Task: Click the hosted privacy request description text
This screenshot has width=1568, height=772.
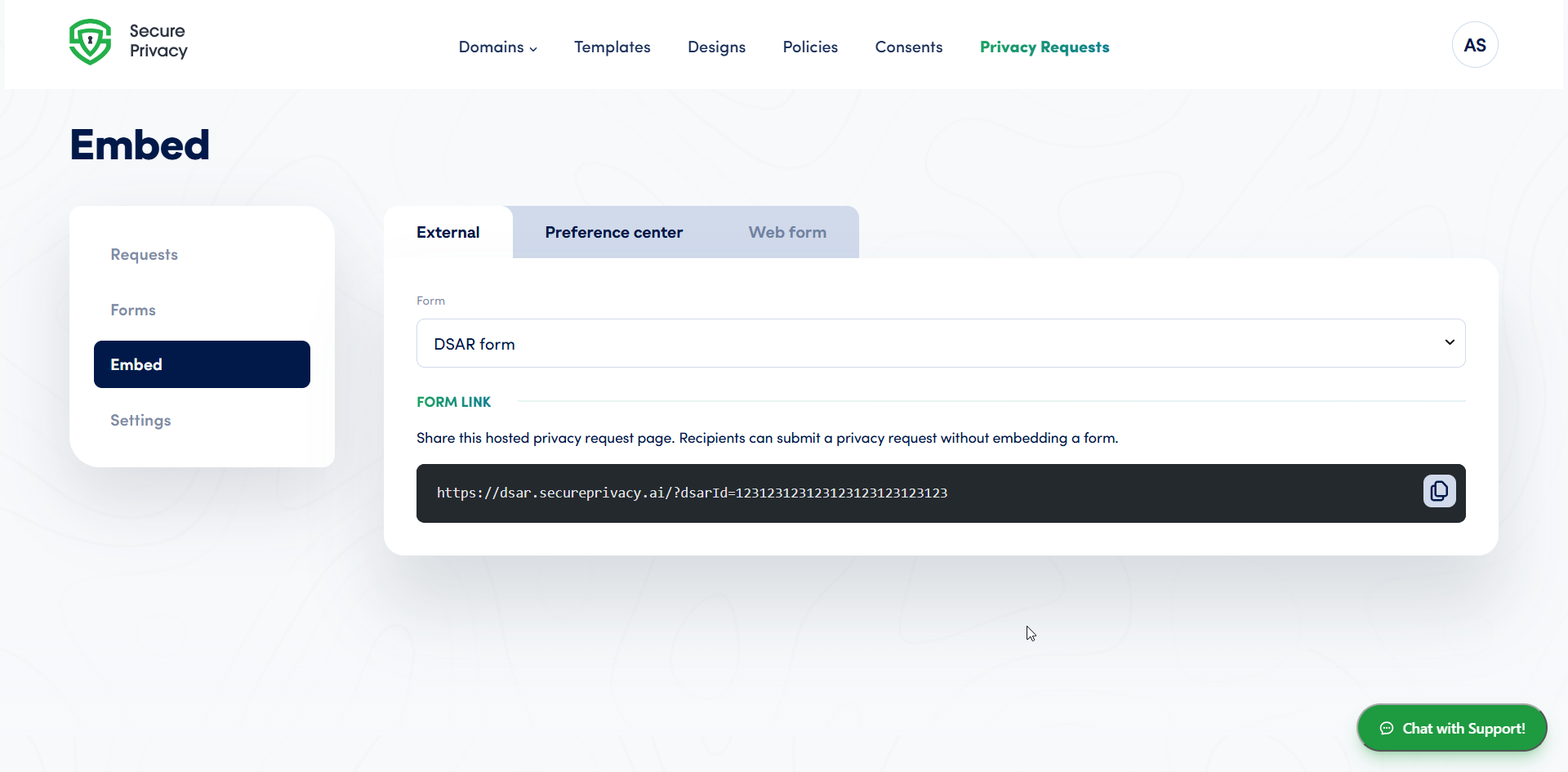Action: [x=767, y=438]
